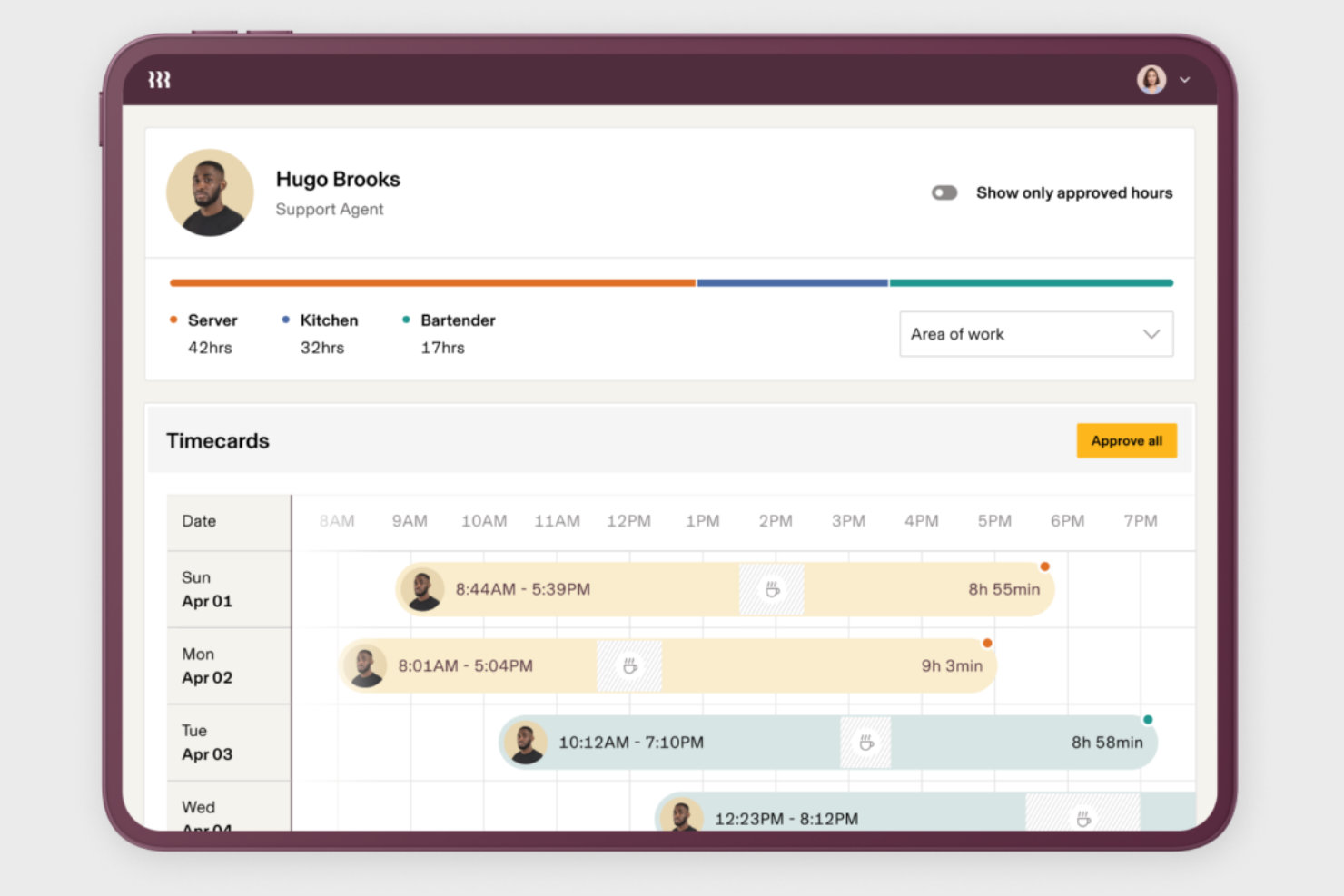Screen dimensions: 1344x896
Task: Click the account avatar in top-right corner
Action: (1151, 80)
